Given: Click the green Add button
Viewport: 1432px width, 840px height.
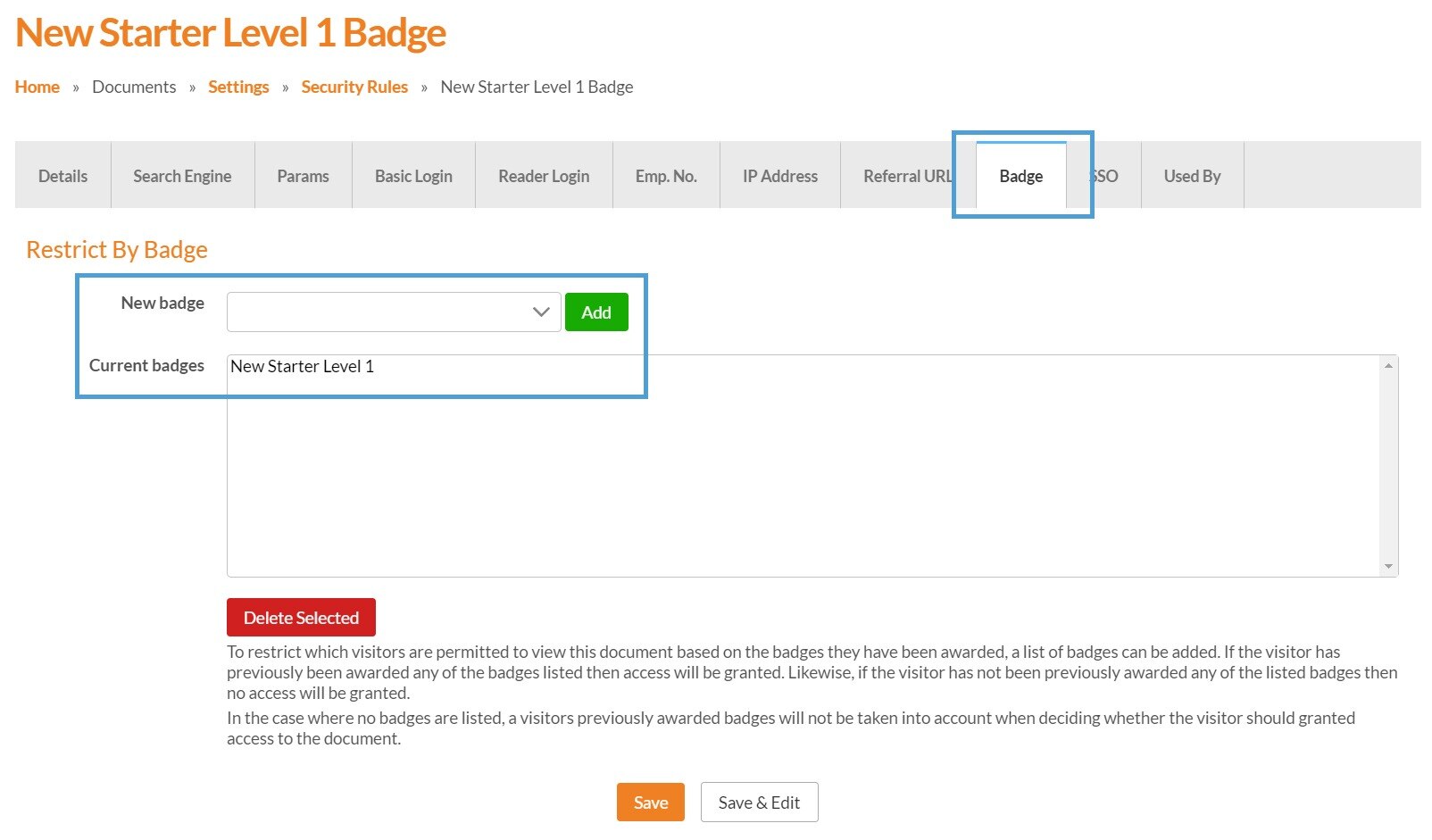Looking at the screenshot, I should pyautogui.click(x=596, y=312).
